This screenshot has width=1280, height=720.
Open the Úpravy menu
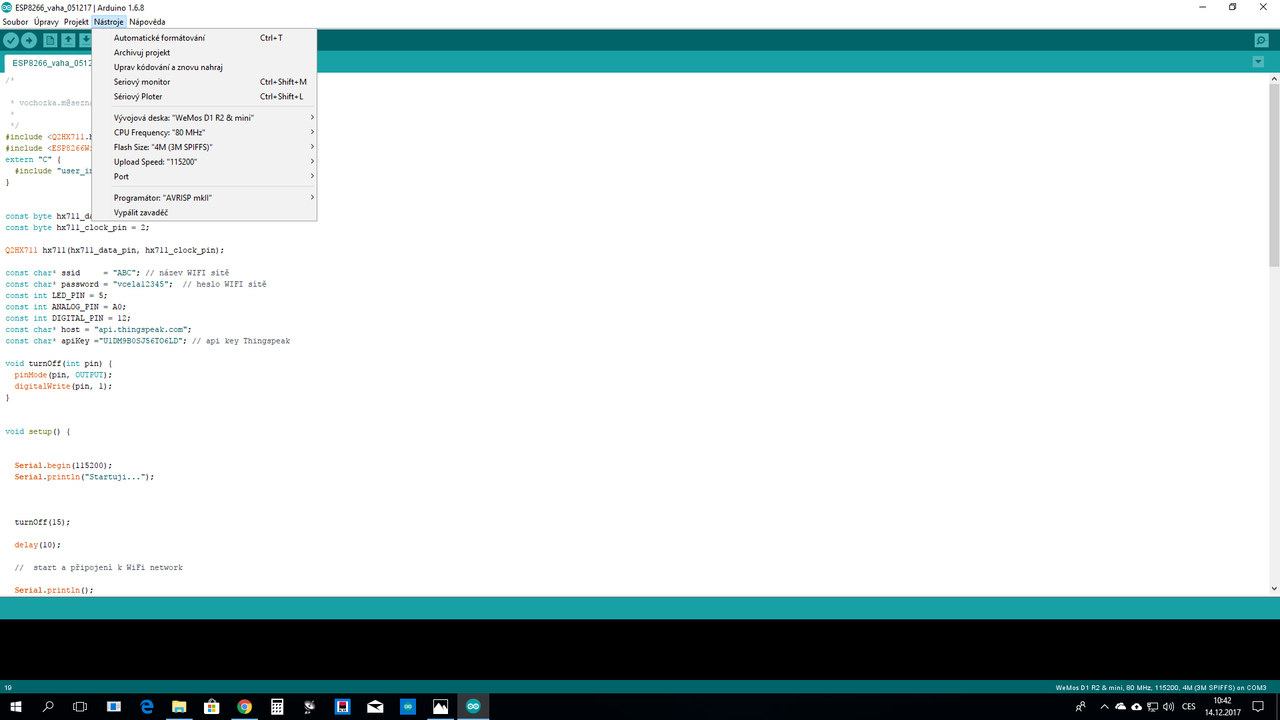click(46, 22)
